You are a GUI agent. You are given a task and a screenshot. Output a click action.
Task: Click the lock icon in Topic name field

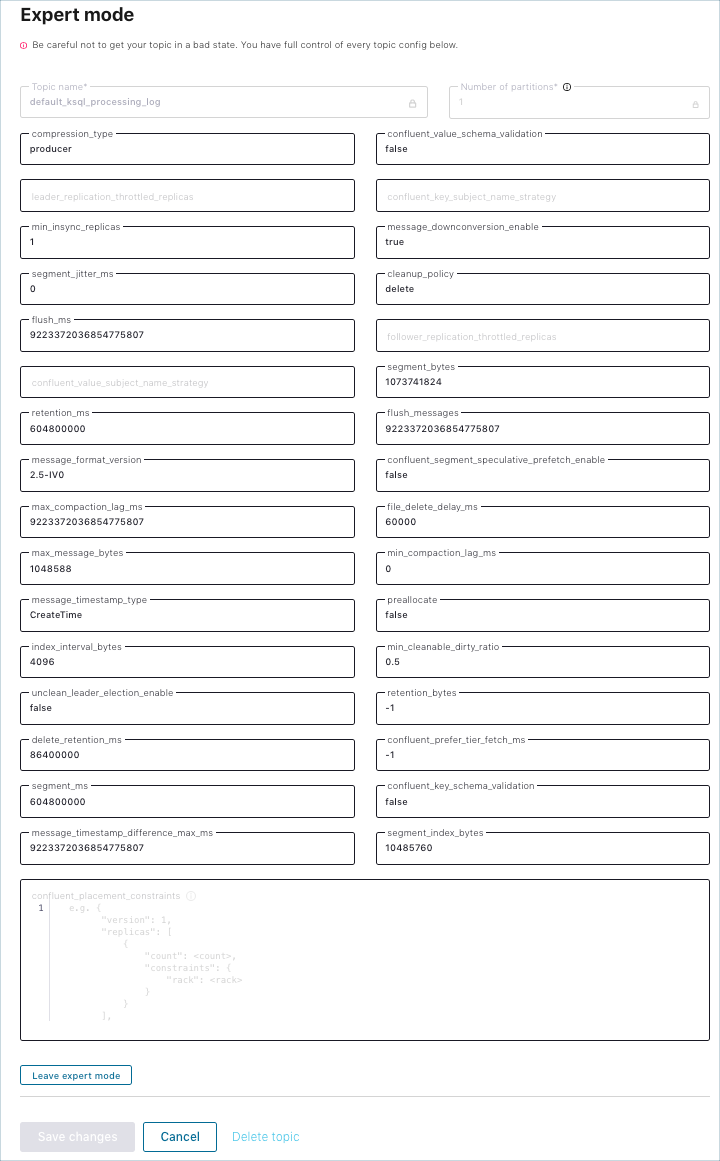point(412,103)
